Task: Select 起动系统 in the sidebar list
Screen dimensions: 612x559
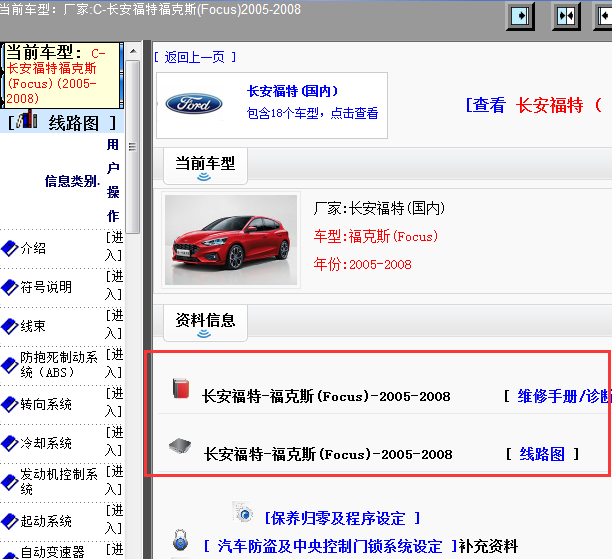Action: 46,522
